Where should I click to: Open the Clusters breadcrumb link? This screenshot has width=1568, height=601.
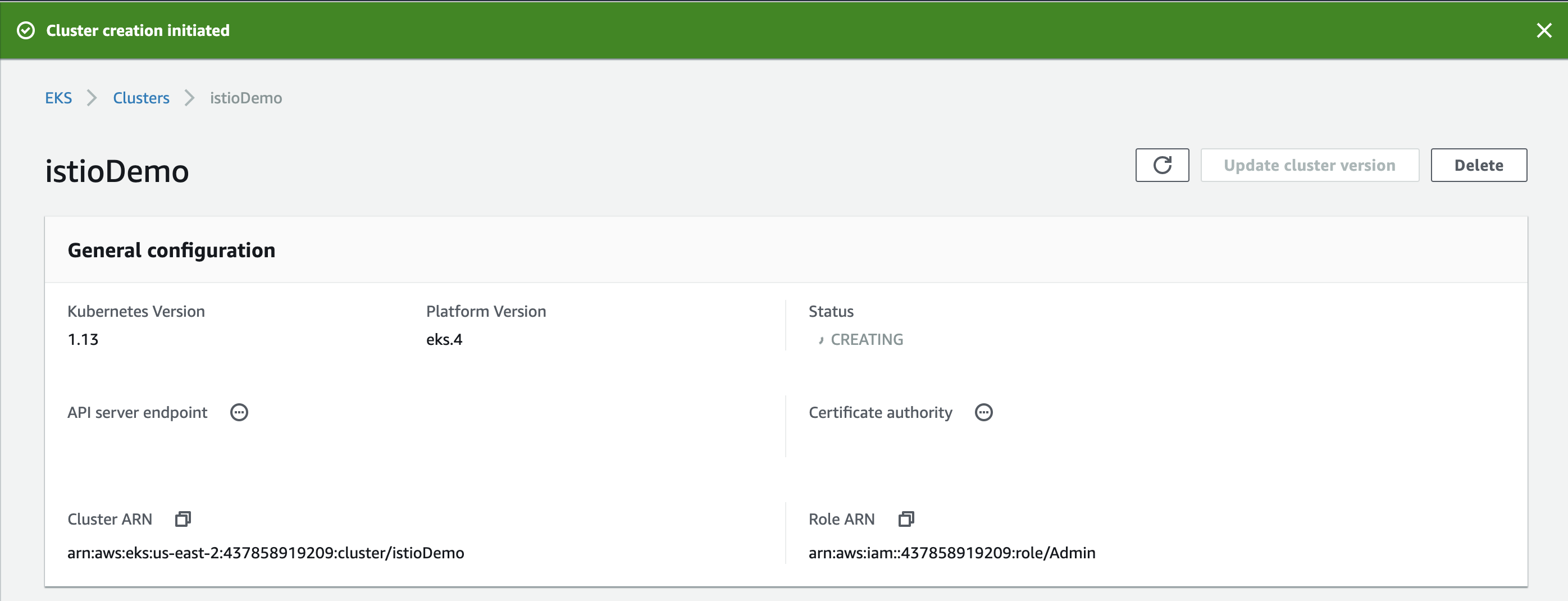141,98
